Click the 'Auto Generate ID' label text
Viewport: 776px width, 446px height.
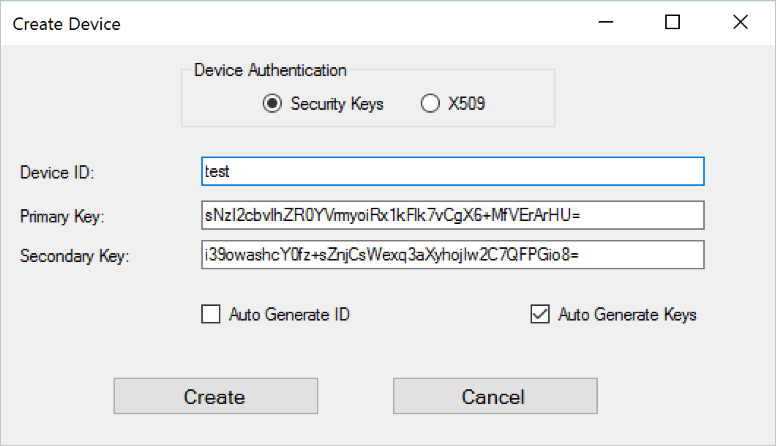point(289,315)
